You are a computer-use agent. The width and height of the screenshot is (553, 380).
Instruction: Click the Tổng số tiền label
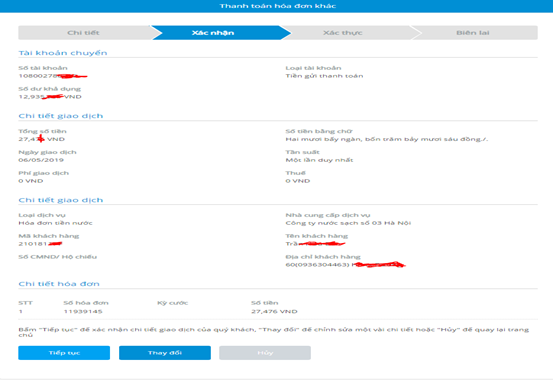[42, 131]
